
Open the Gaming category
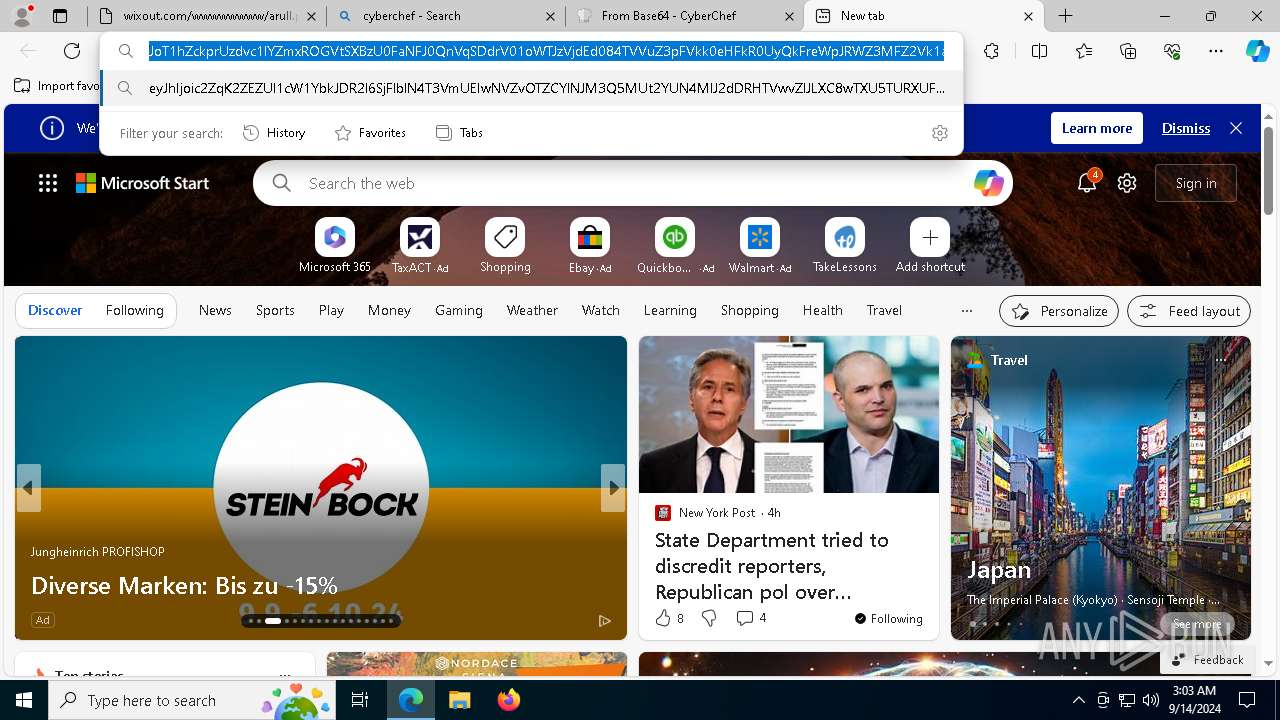click(459, 310)
